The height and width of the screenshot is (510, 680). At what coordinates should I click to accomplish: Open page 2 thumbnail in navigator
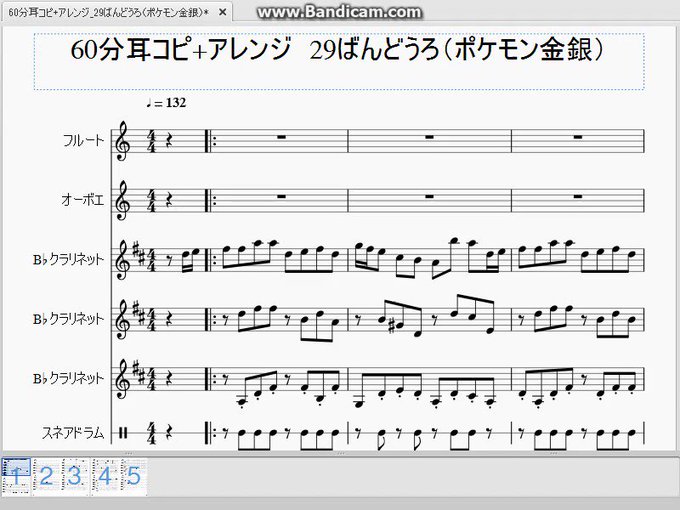pos(46,476)
